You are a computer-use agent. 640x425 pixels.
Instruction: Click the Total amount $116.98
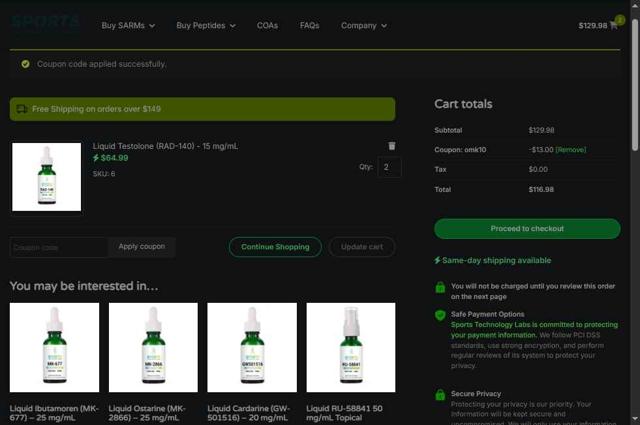tap(541, 189)
